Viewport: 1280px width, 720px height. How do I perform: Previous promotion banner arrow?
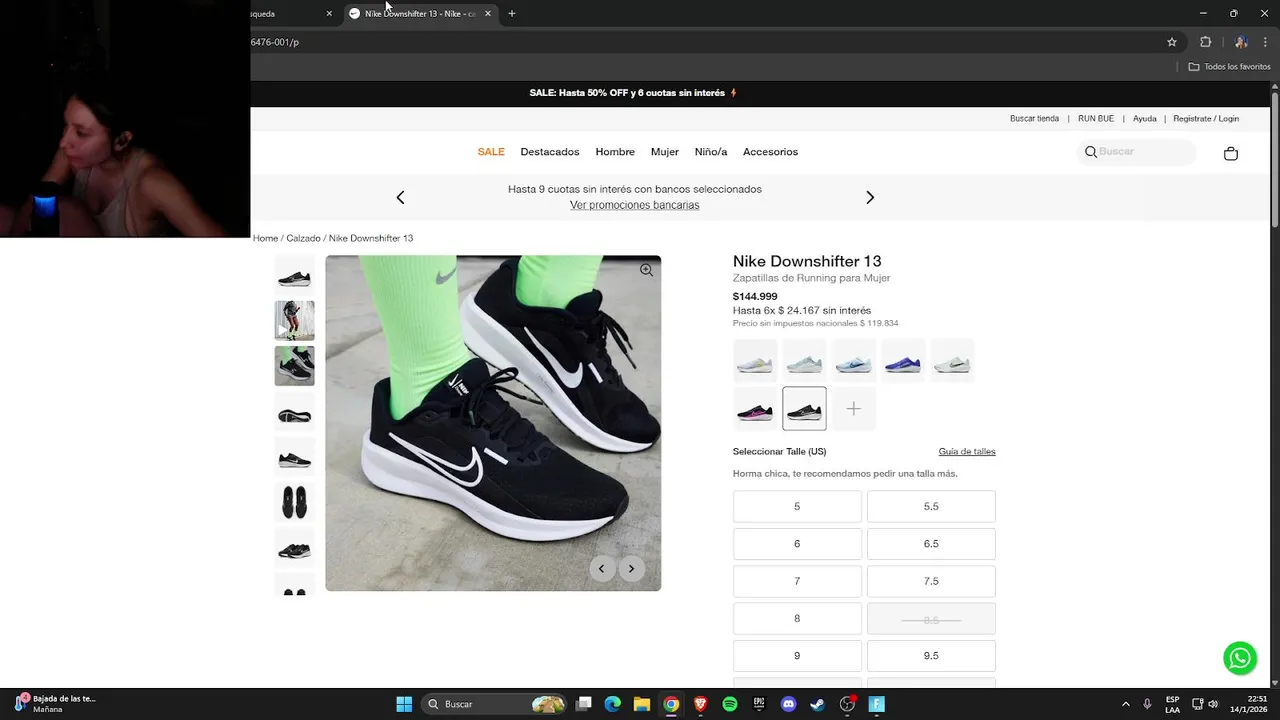[x=400, y=197]
